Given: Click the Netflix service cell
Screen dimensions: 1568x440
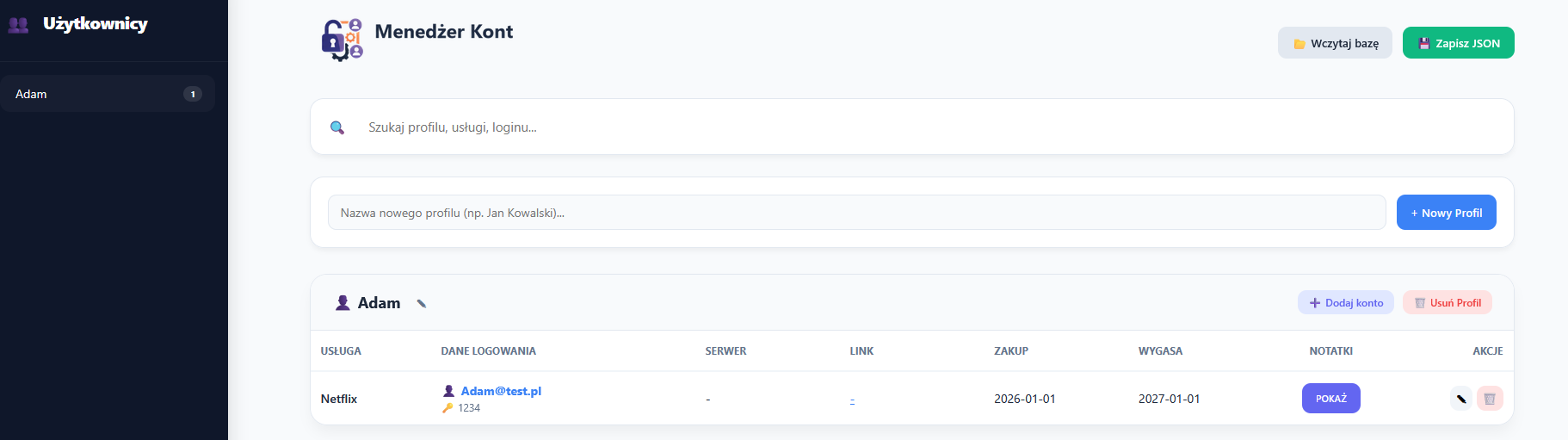Looking at the screenshot, I should [339, 399].
